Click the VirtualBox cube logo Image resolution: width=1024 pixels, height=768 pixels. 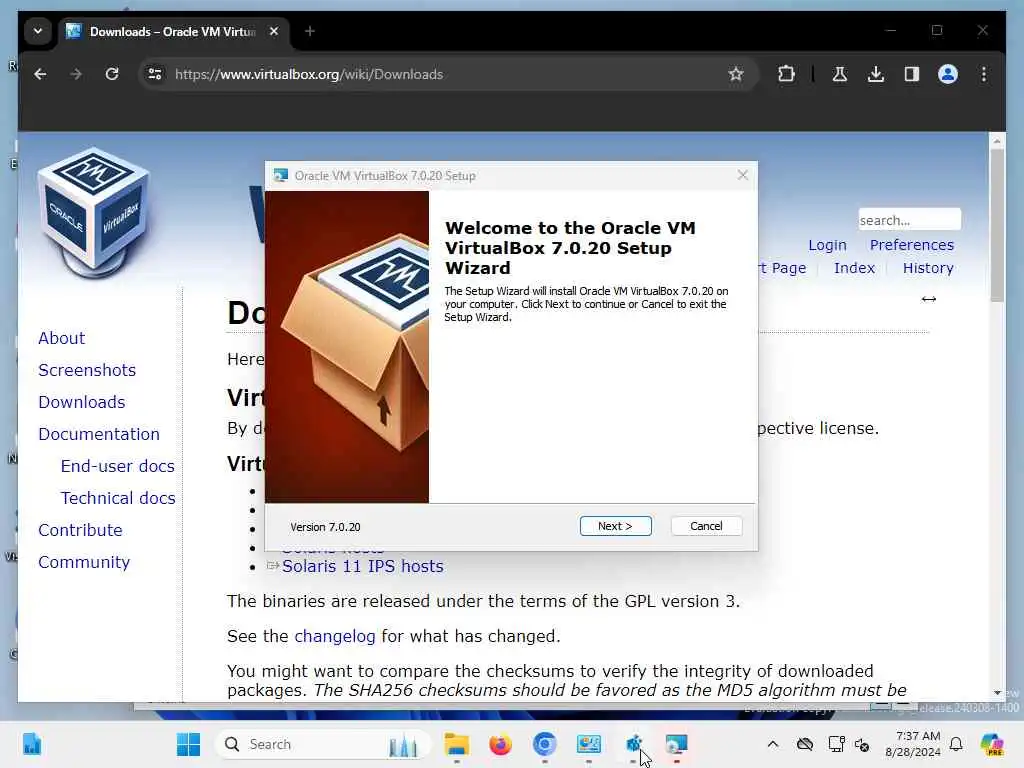click(x=94, y=212)
